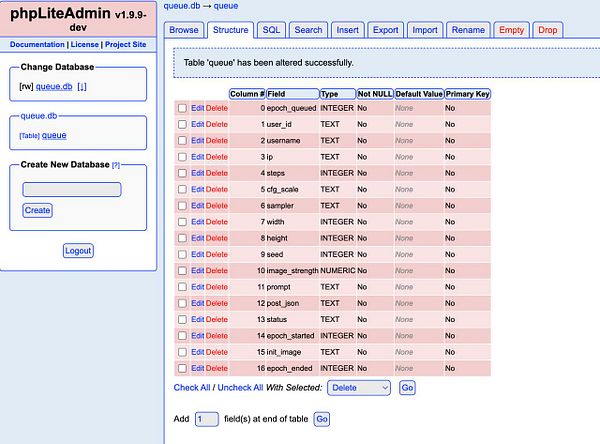Tick the prompt row checkbox

(x=182, y=287)
